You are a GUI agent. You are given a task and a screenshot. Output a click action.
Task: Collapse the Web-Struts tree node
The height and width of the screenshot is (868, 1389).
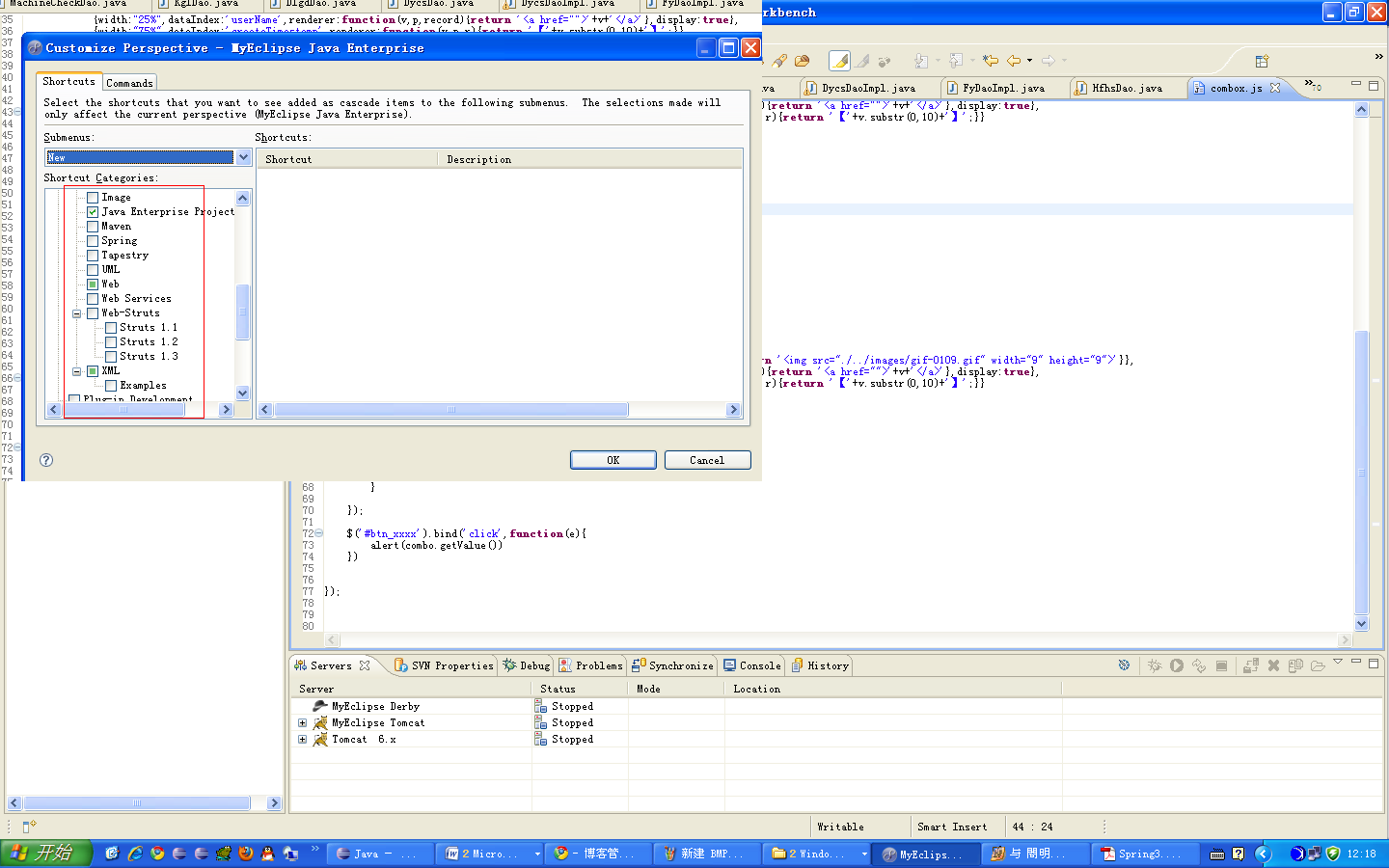click(x=77, y=313)
